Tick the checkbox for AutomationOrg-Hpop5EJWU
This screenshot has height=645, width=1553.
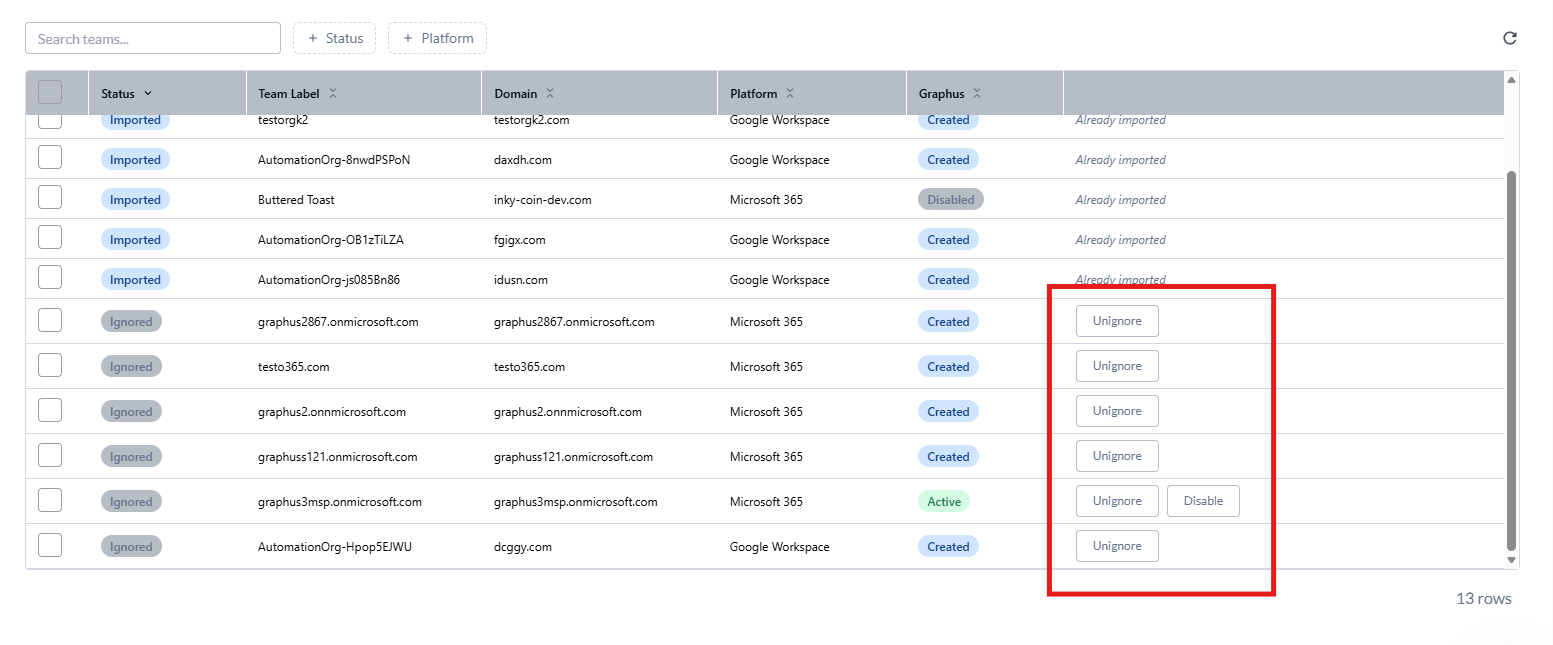pos(50,545)
